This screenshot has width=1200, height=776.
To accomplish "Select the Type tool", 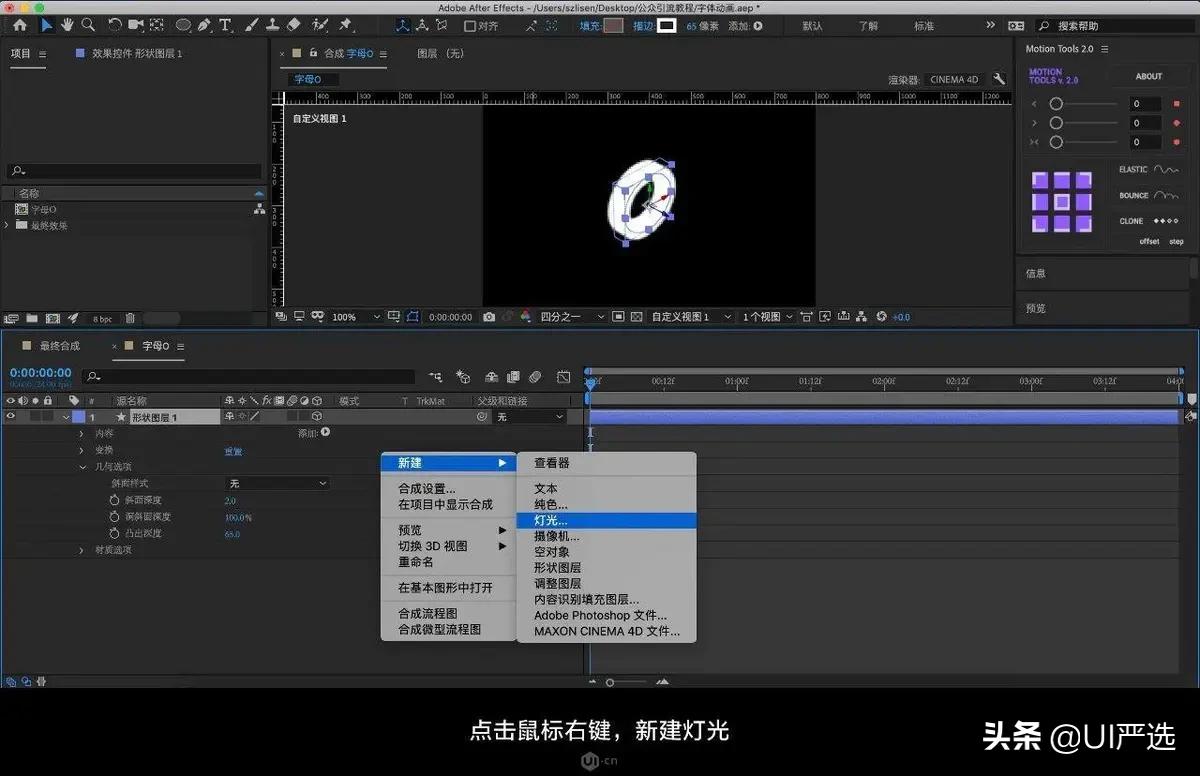I will point(224,25).
